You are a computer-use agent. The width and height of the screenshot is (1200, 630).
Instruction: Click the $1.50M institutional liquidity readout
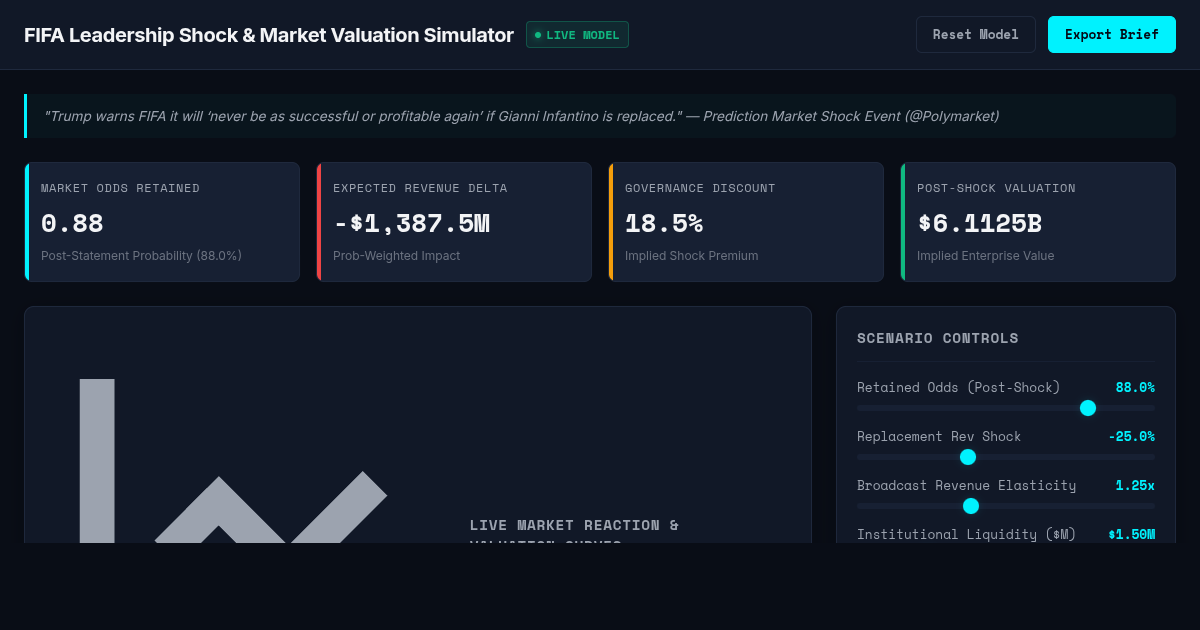tap(1131, 534)
